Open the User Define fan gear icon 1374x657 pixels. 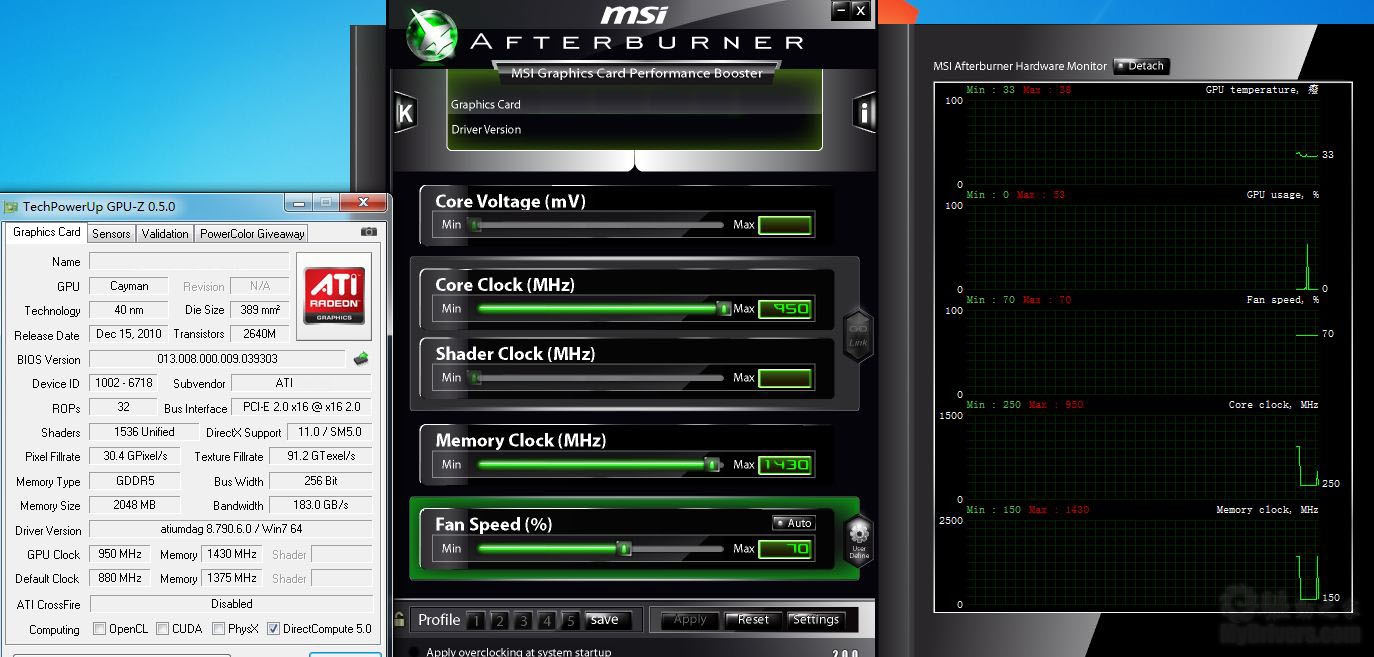[x=859, y=541]
